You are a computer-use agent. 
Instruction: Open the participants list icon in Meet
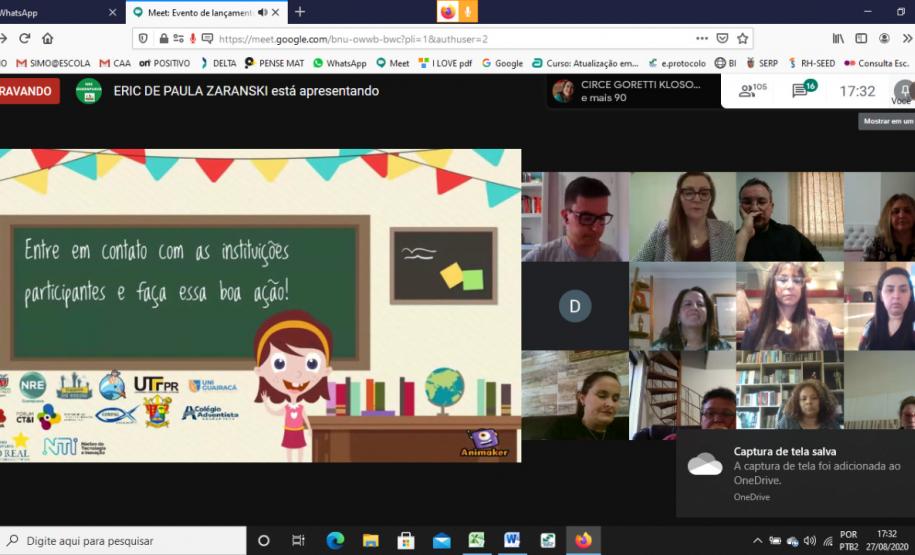(x=752, y=91)
